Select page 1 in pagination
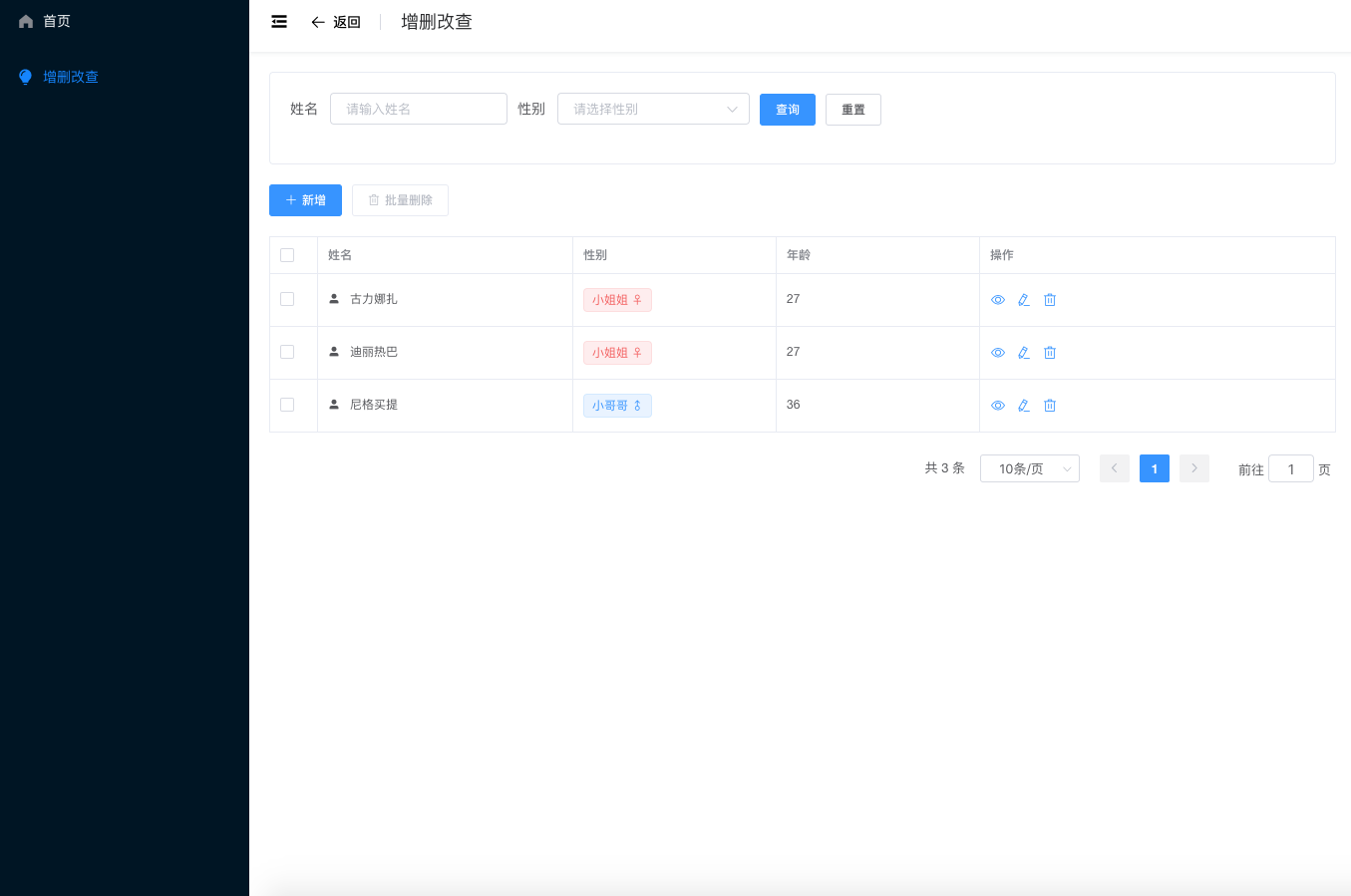 [1155, 468]
